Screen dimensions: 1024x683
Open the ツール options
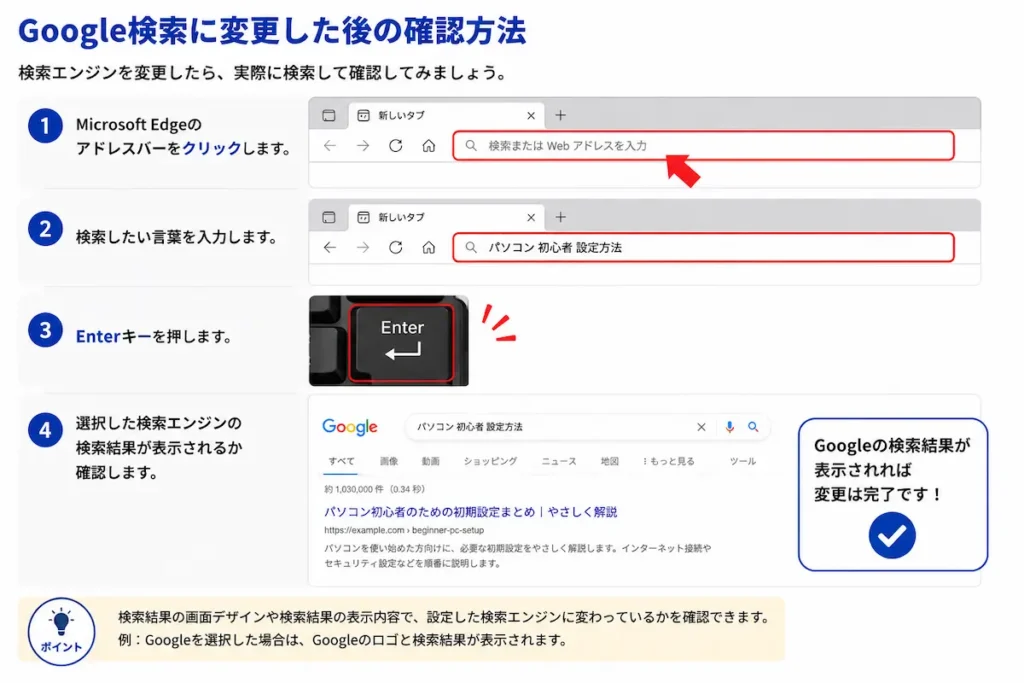743,461
